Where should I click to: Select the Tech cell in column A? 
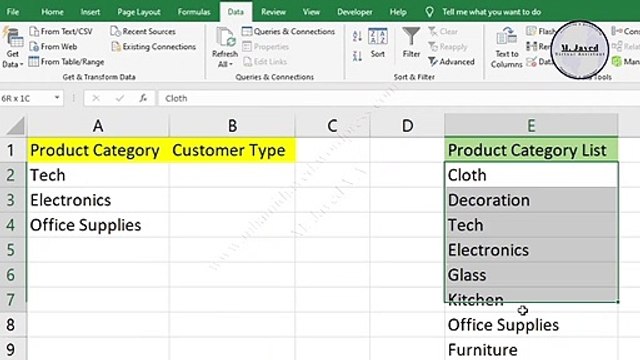point(98,175)
